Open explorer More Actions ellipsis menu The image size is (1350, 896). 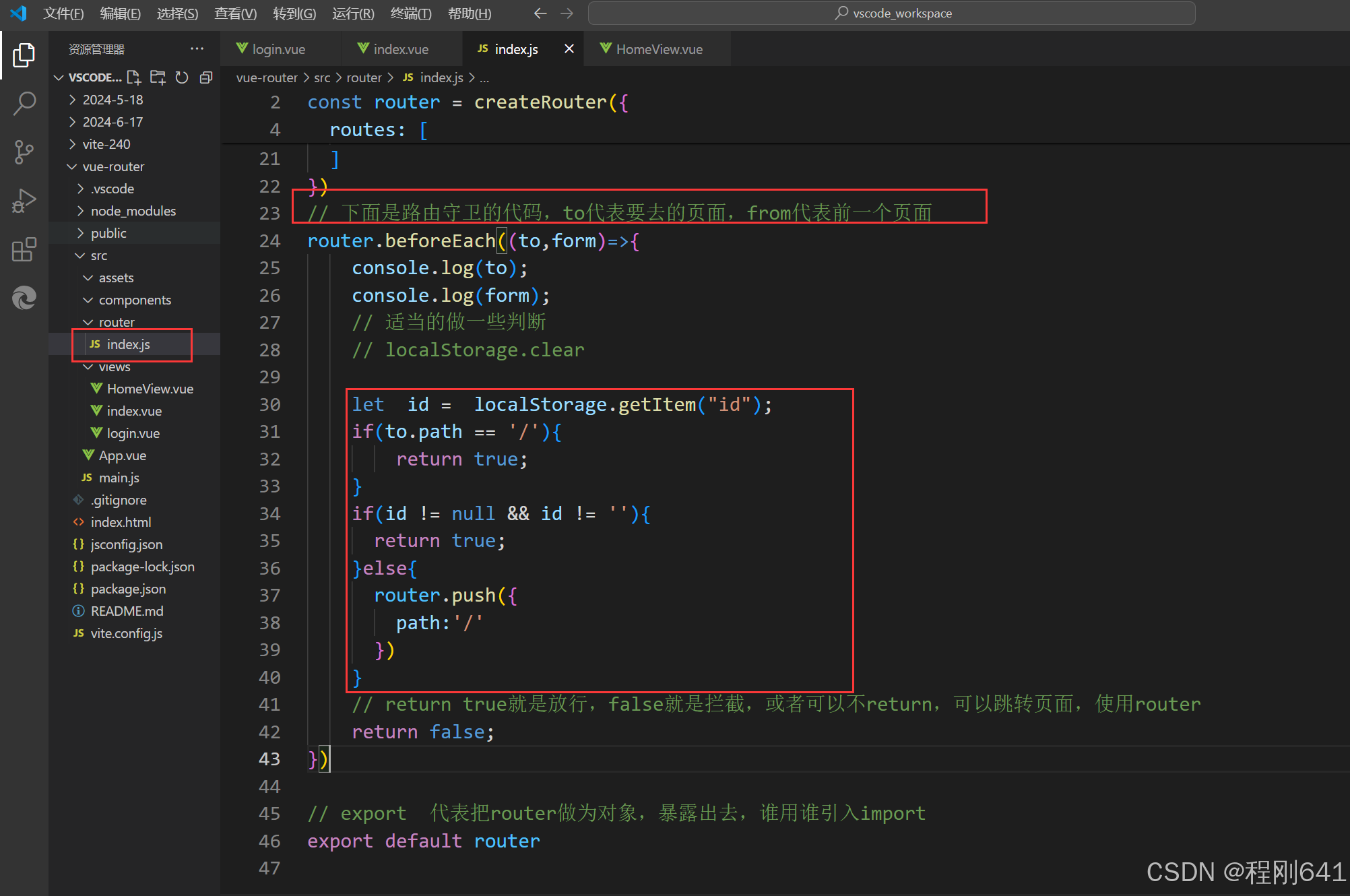tap(197, 49)
